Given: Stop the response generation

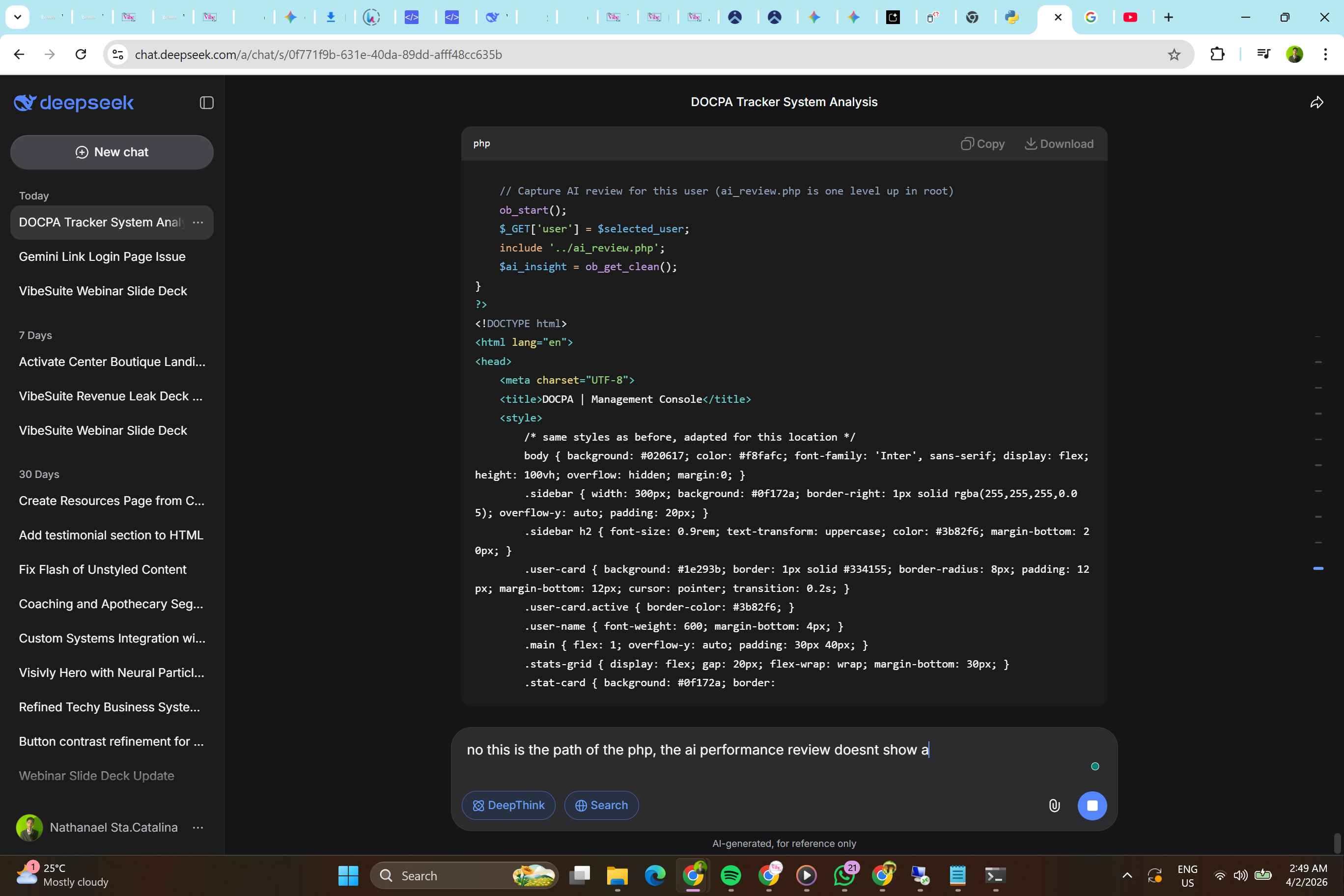Looking at the screenshot, I should (x=1092, y=805).
